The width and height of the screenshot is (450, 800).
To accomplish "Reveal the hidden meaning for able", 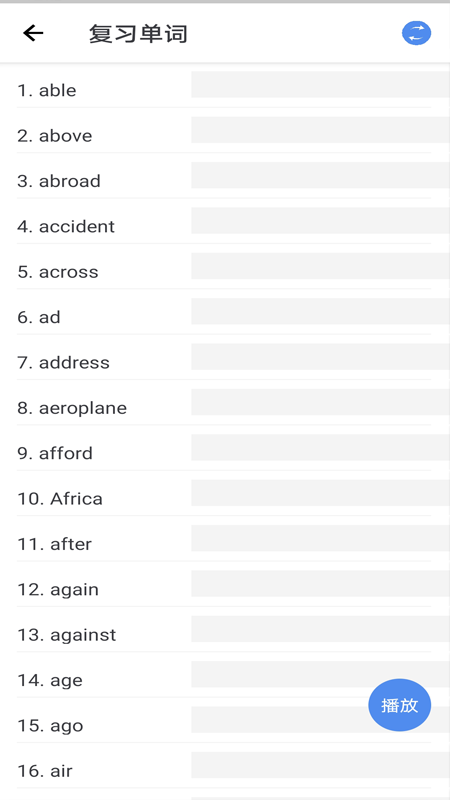I will point(320,84).
